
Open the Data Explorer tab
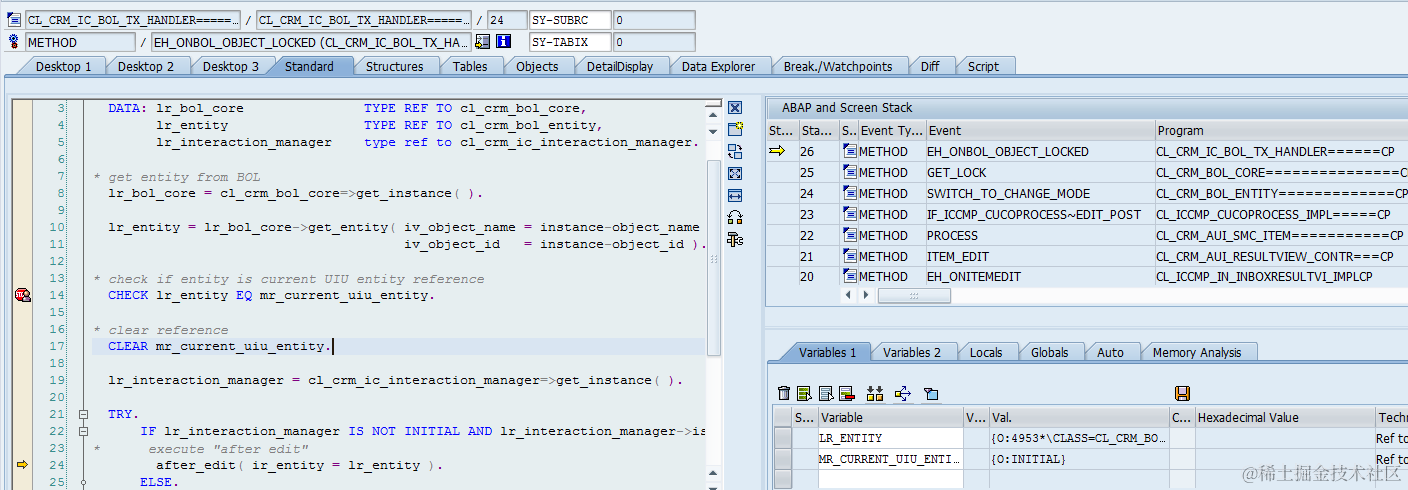(718, 66)
